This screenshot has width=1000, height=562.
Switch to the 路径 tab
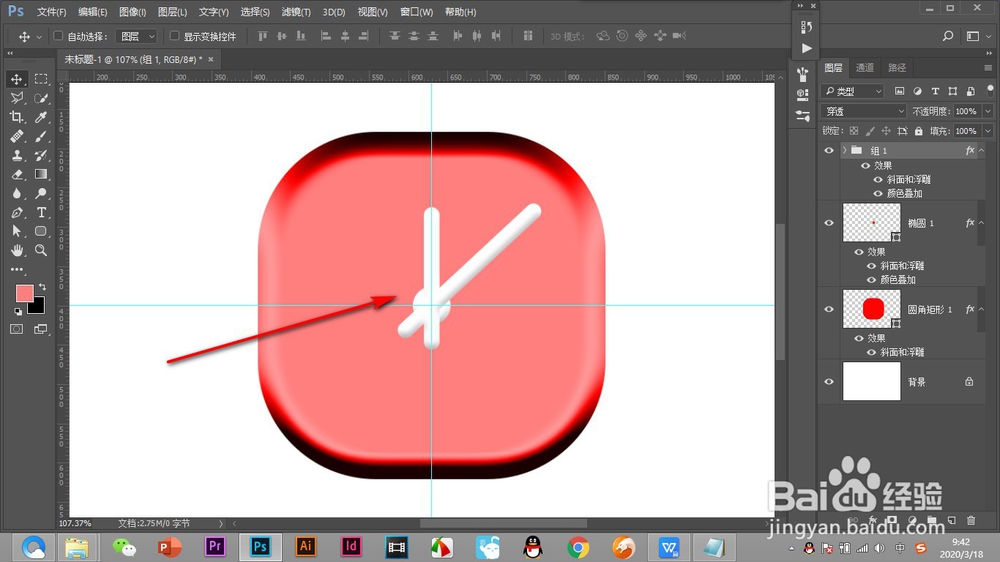[x=897, y=68]
